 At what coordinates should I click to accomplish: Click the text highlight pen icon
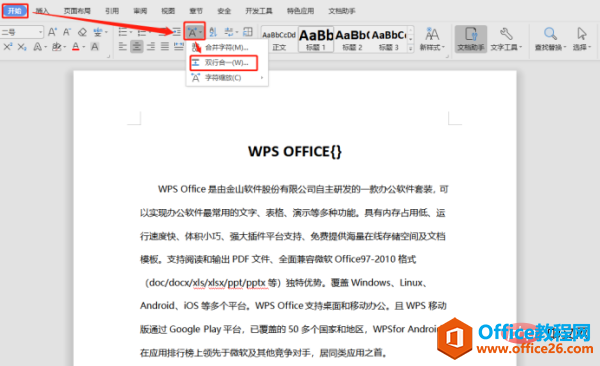57,47
